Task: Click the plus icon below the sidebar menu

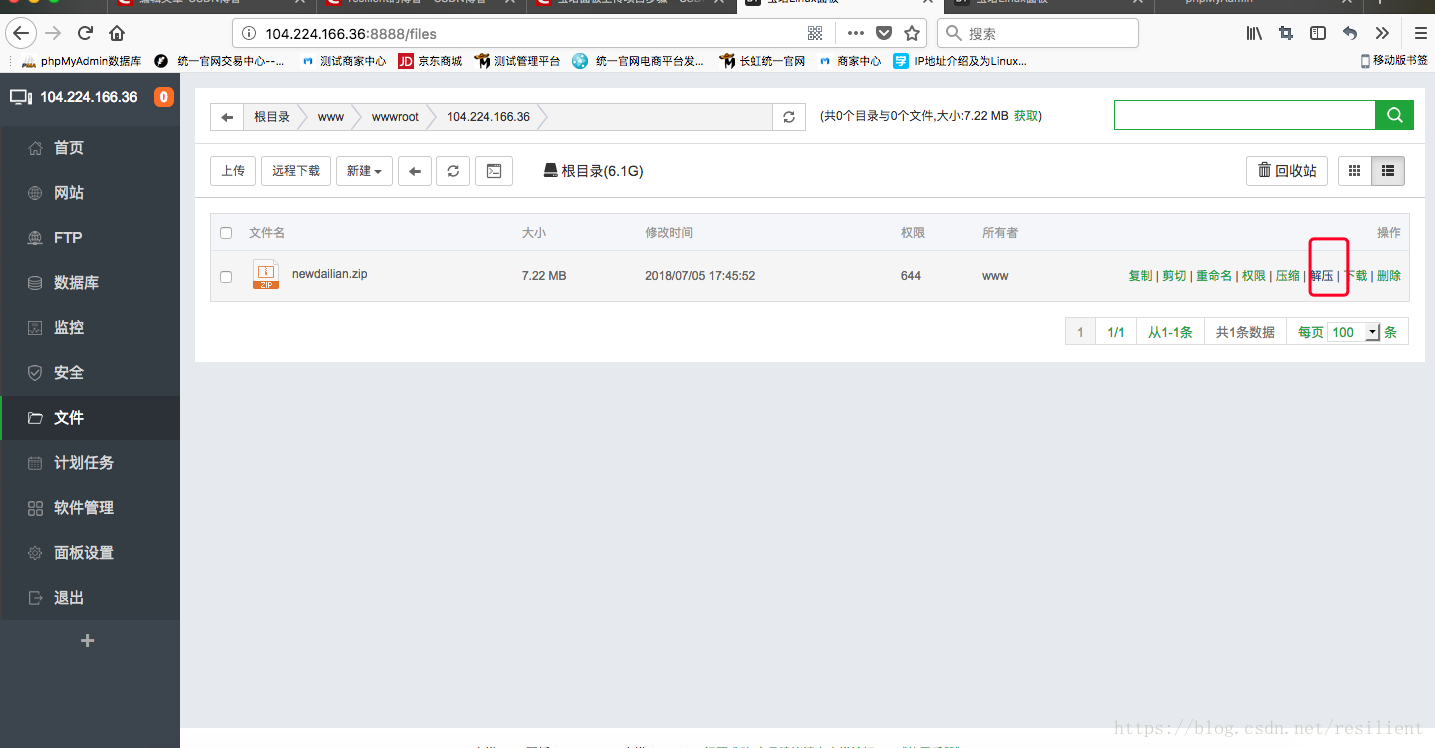Action: click(88, 641)
